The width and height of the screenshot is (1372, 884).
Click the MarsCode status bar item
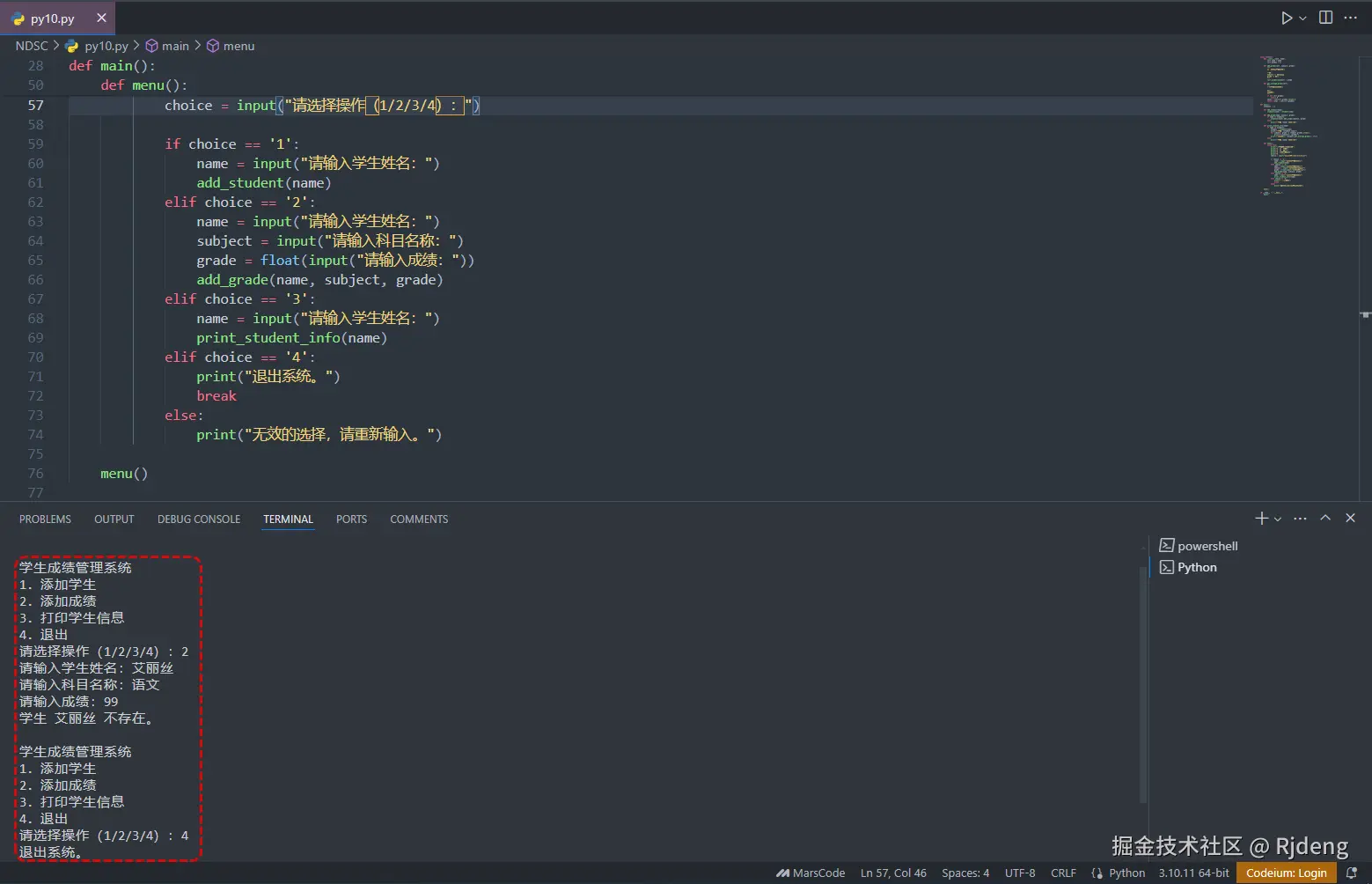pyautogui.click(x=811, y=873)
